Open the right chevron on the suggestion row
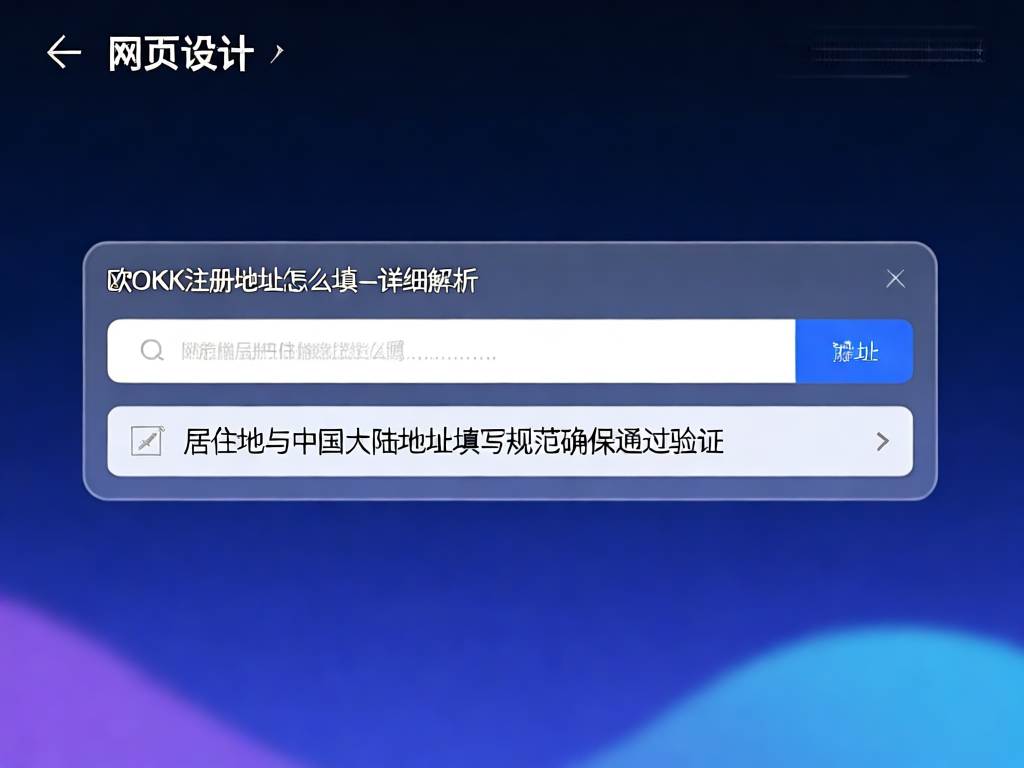The width and height of the screenshot is (1024, 768). [x=883, y=440]
